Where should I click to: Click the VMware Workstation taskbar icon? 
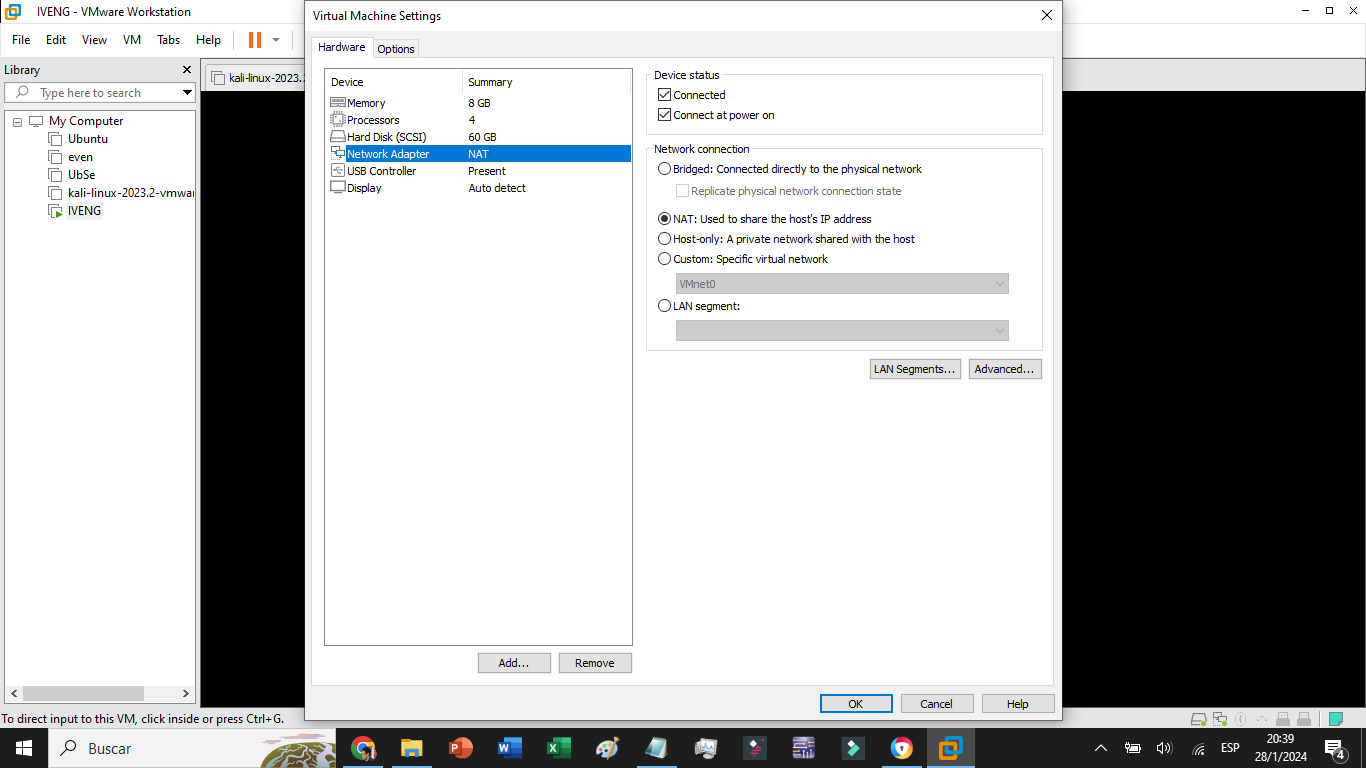click(x=951, y=748)
